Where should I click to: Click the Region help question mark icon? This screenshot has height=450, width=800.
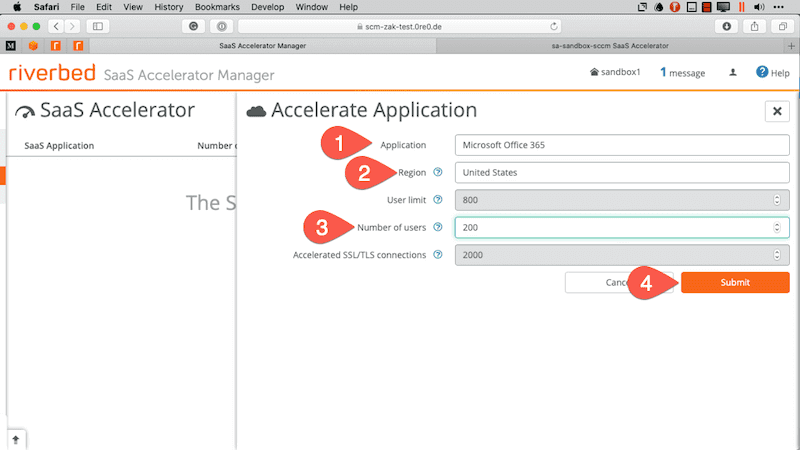(438, 172)
